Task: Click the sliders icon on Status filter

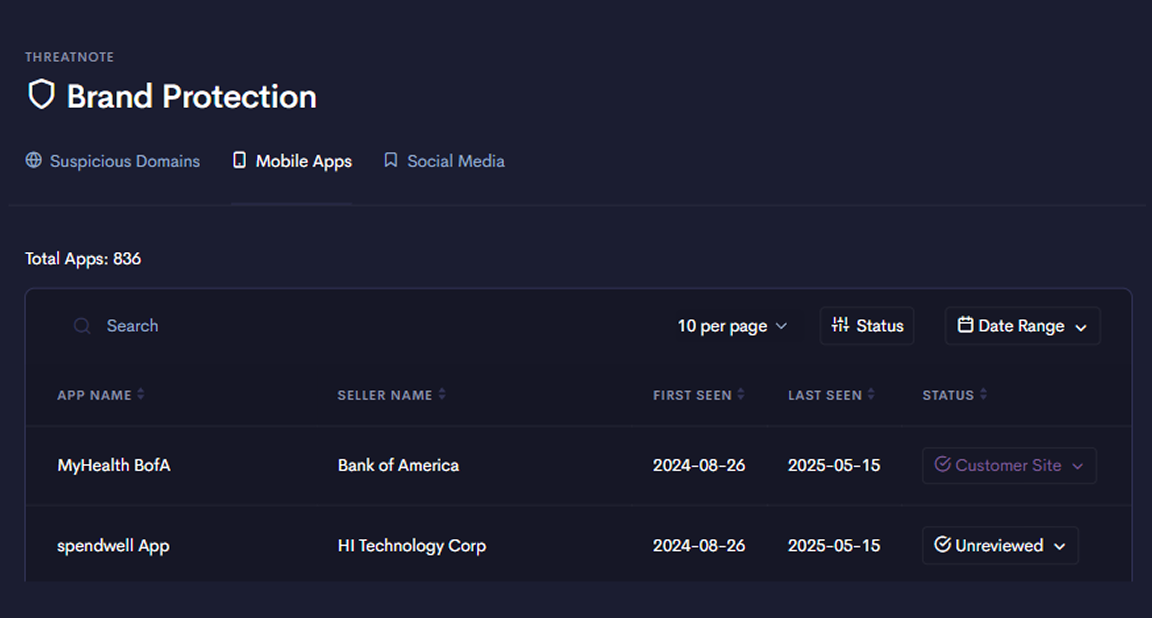Action: click(840, 325)
